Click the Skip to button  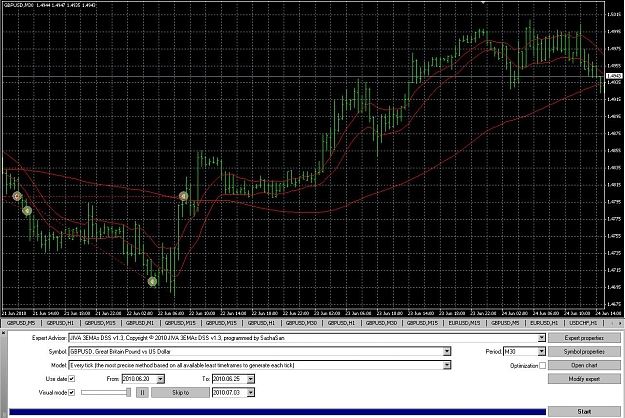pyautogui.click(x=180, y=392)
